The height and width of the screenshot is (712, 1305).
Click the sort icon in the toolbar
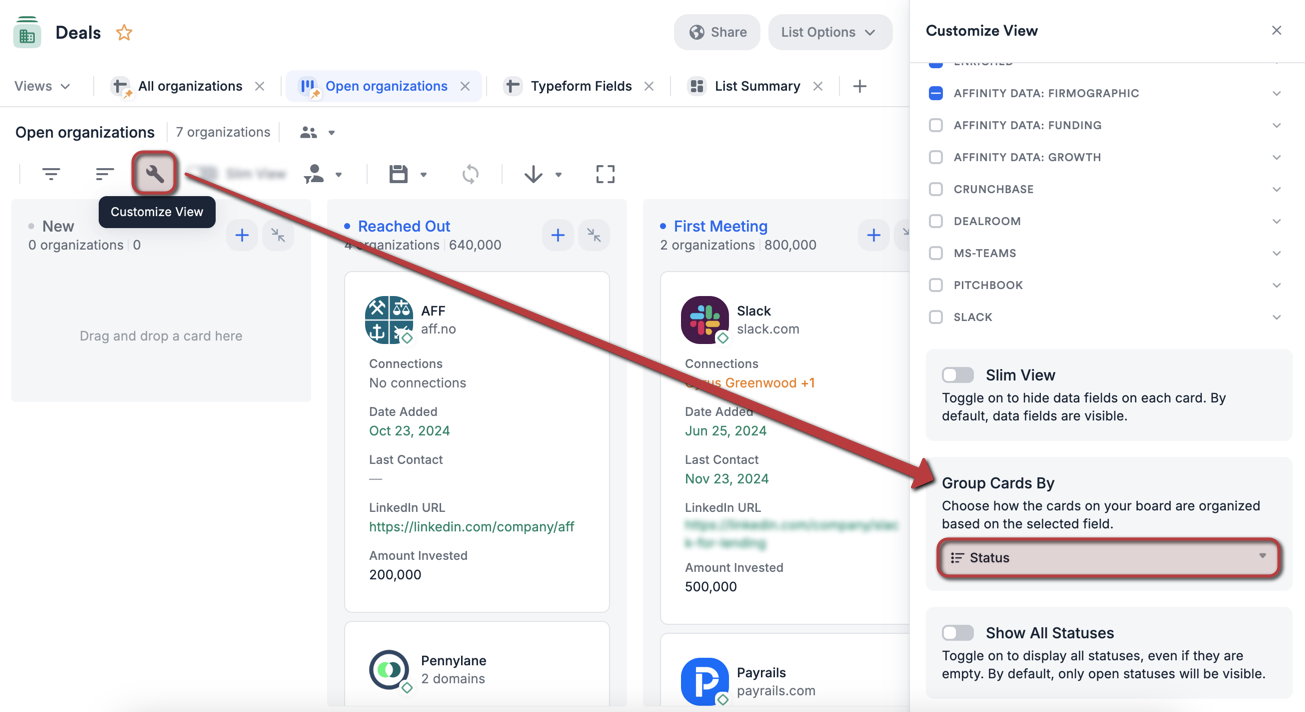(x=104, y=173)
